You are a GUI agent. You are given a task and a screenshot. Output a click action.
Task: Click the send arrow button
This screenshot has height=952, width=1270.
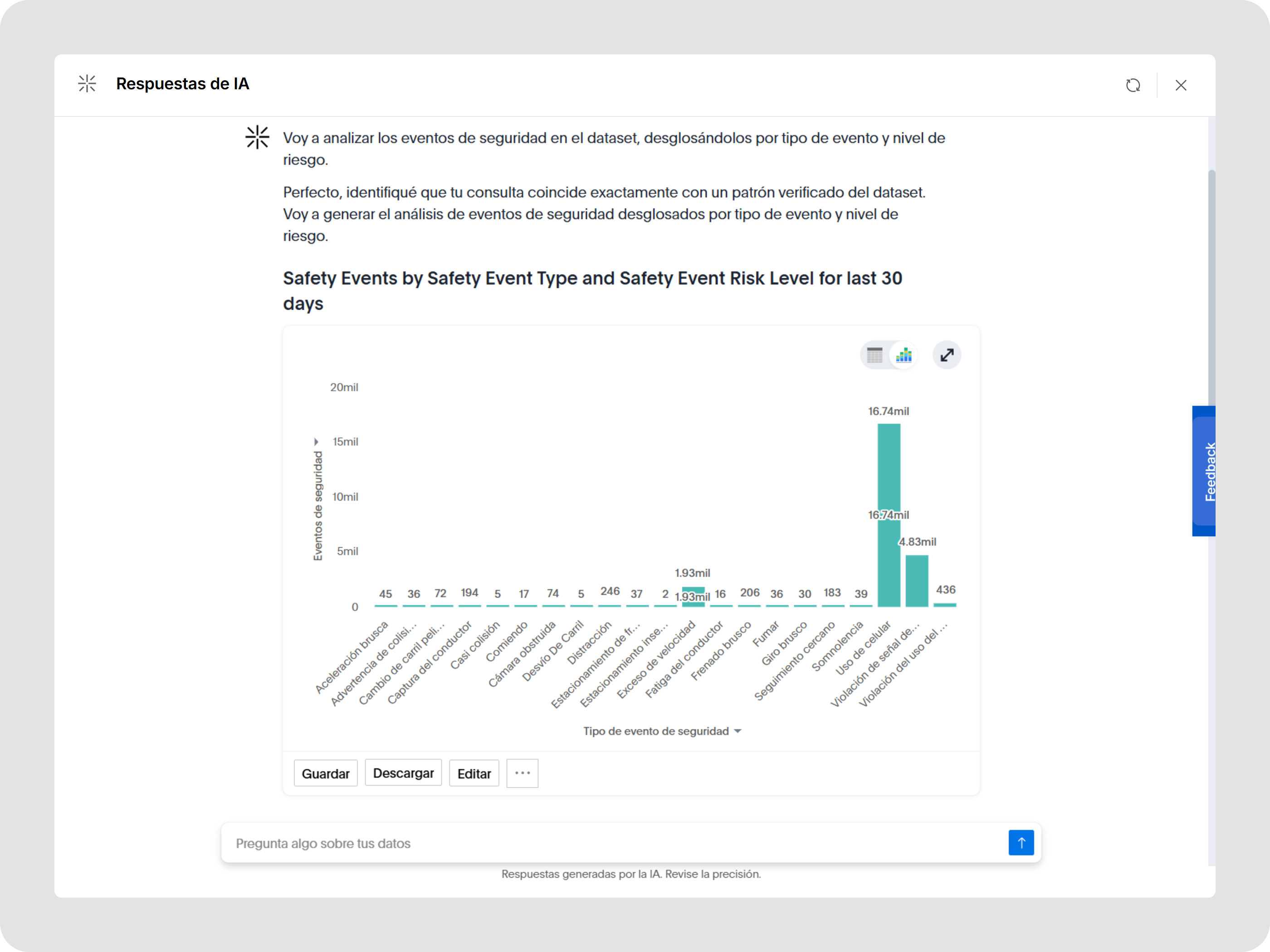[1021, 842]
